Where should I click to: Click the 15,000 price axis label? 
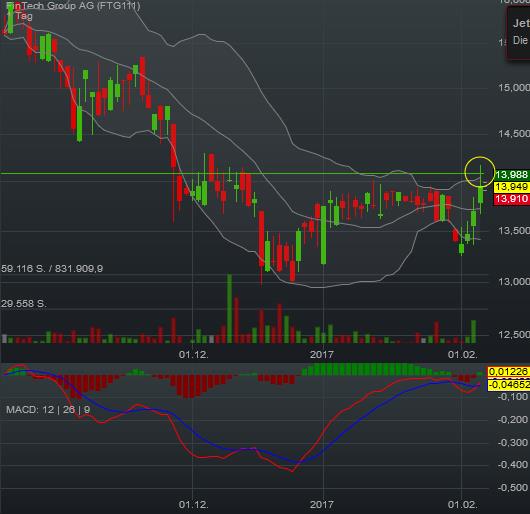click(x=514, y=88)
